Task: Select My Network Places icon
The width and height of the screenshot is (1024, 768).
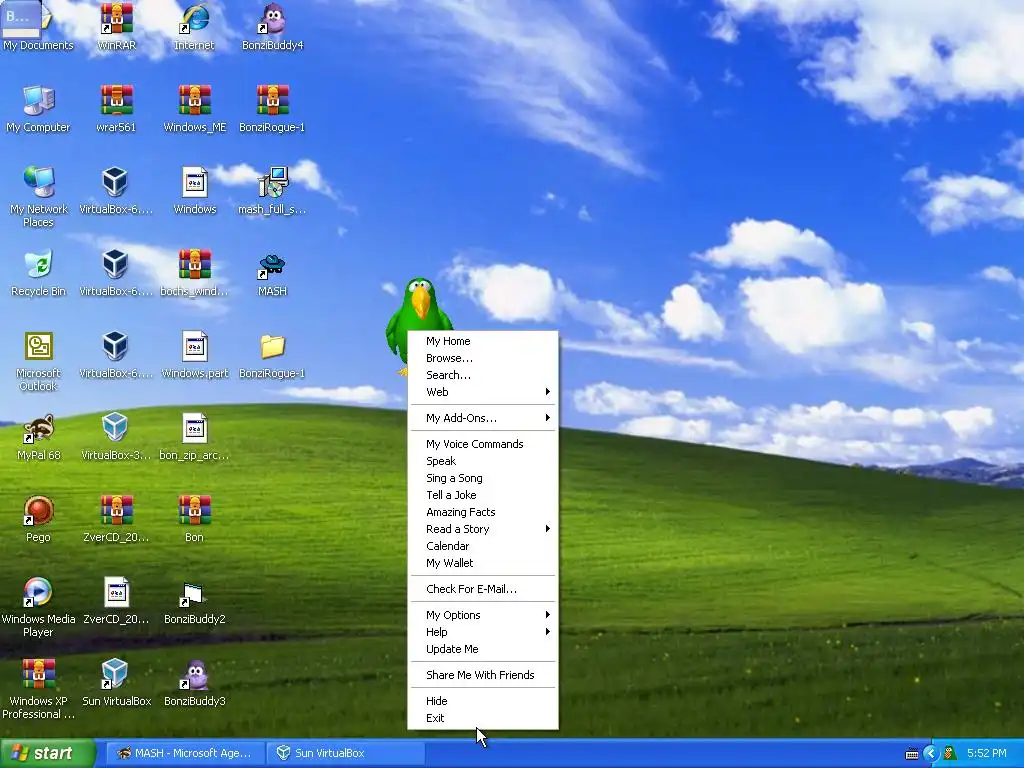Action: (38, 183)
